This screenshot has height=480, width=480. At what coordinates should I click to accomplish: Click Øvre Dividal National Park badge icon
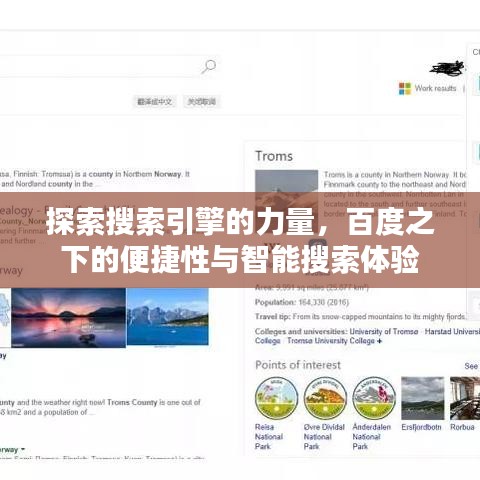pyautogui.click(x=325, y=398)
